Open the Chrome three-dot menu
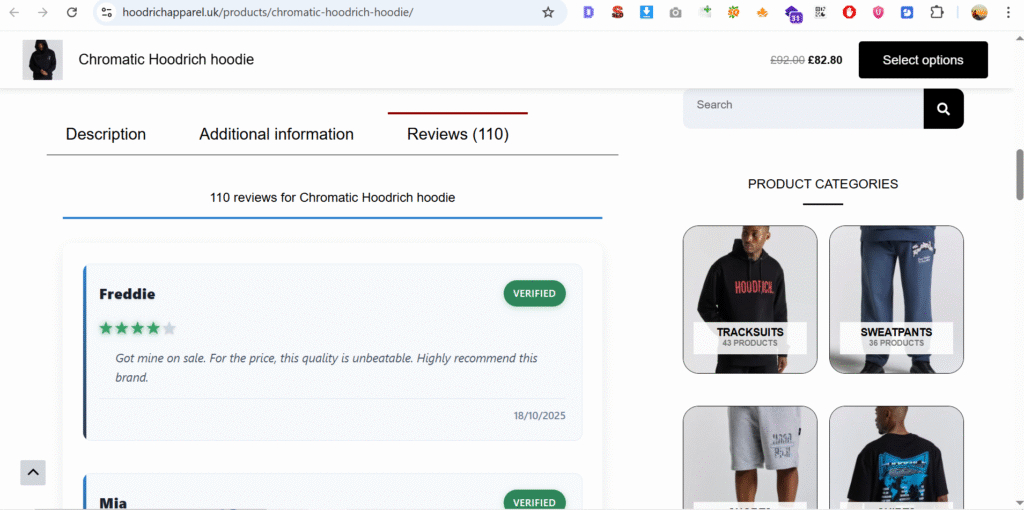Image resolution: width=1024 pixels, height=510 pixels. (1008, 12)
